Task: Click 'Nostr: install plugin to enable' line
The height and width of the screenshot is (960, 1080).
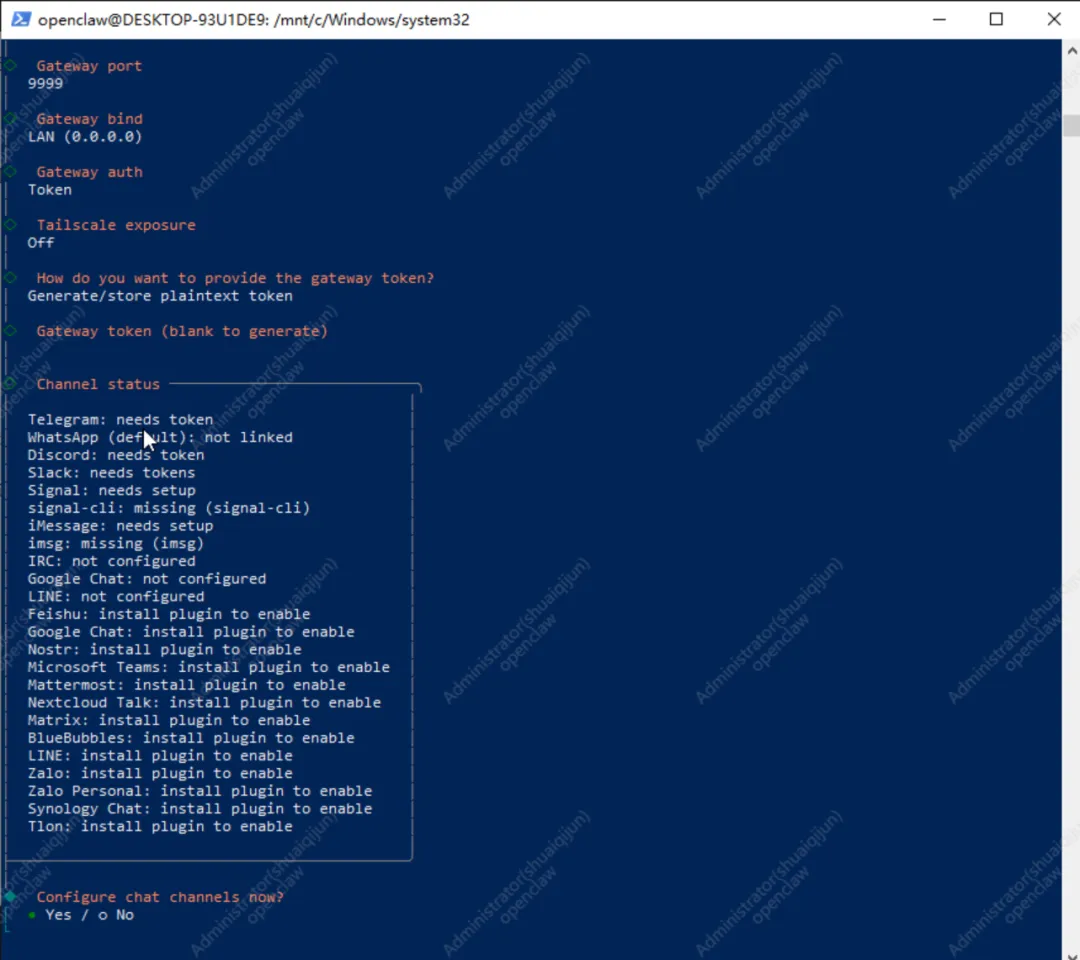Action: tap(165, 649)
